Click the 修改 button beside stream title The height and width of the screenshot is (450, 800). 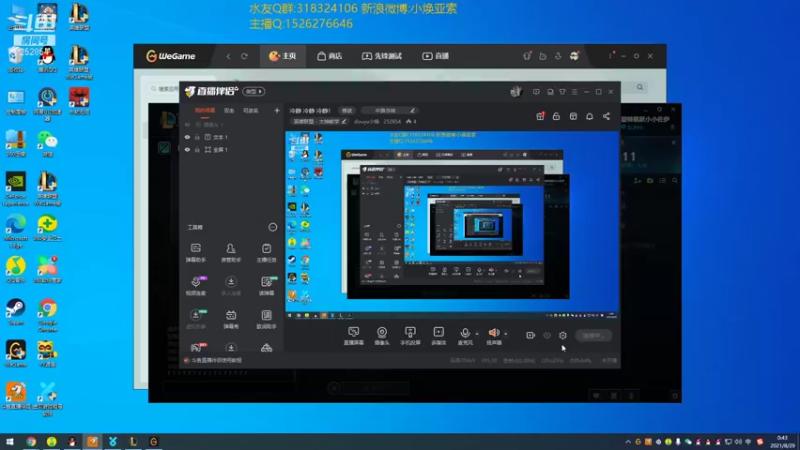click(x=347, y=111)
